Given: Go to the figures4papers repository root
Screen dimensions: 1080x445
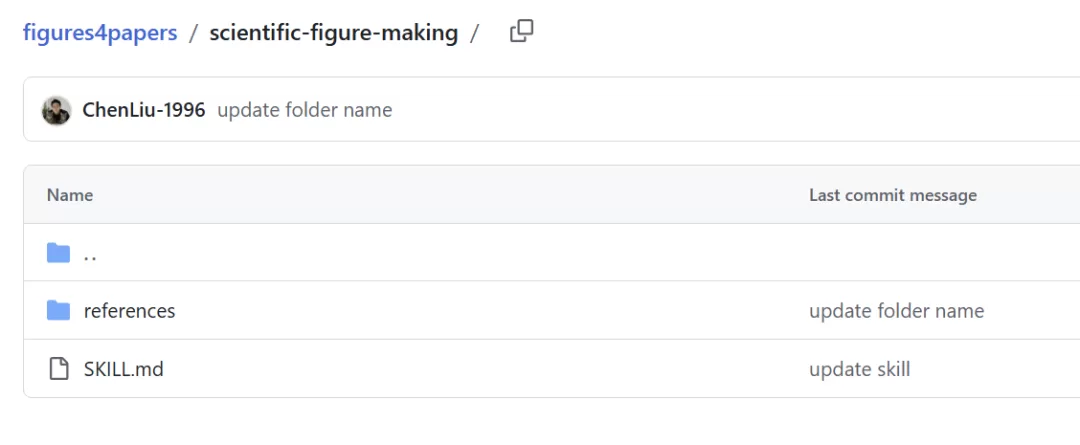Looking at the screenshot, I should [x=100, y=32].
